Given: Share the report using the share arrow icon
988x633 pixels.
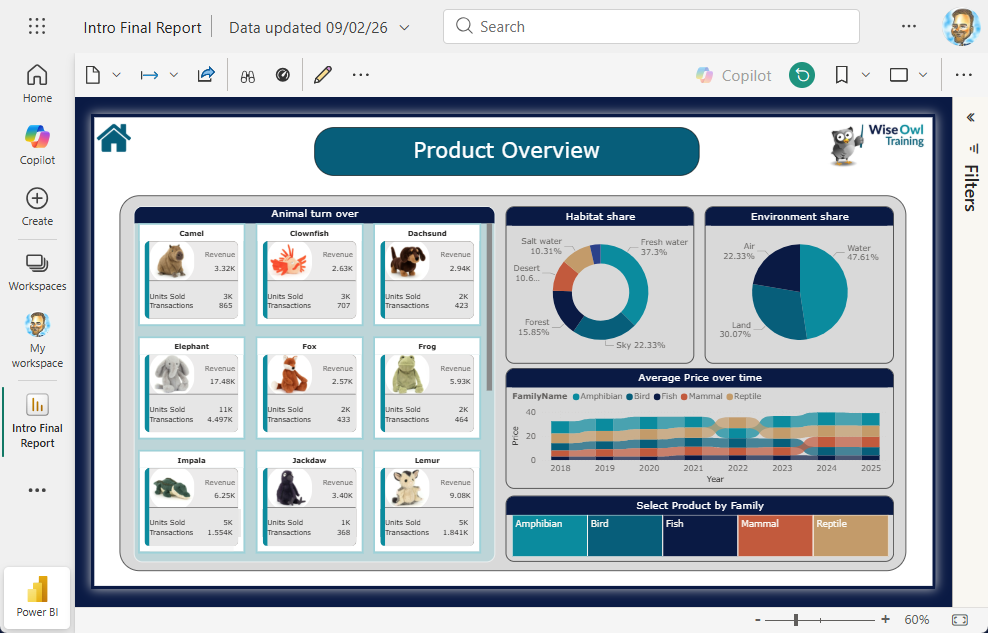Looking at the screenshot, I should click(x=206, y=74).
